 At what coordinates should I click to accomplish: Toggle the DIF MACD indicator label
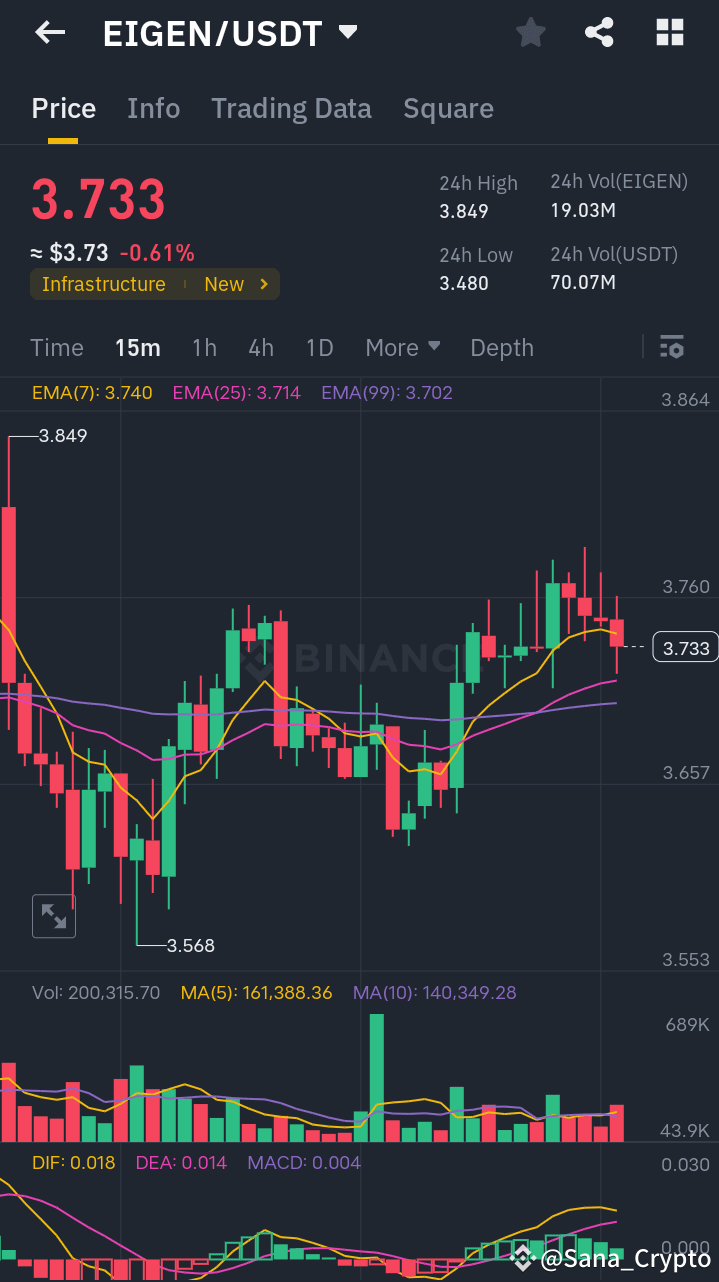pos(73,1162)
